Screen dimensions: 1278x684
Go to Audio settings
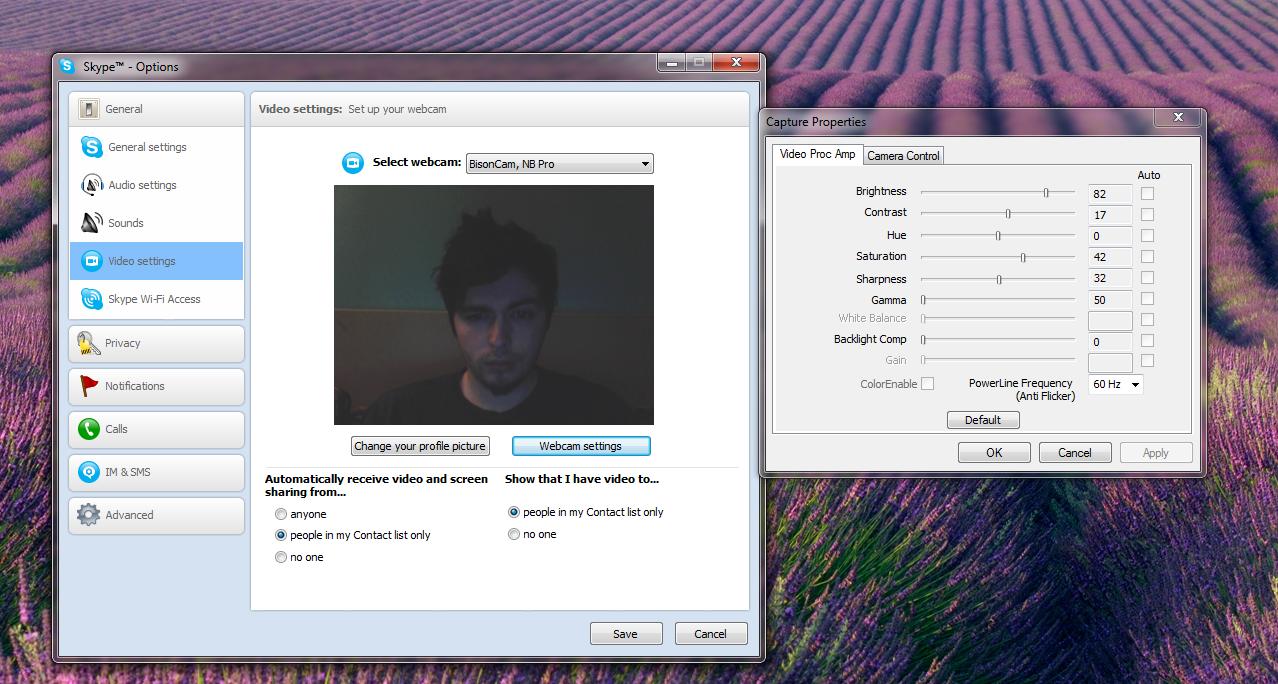point(157,185)
